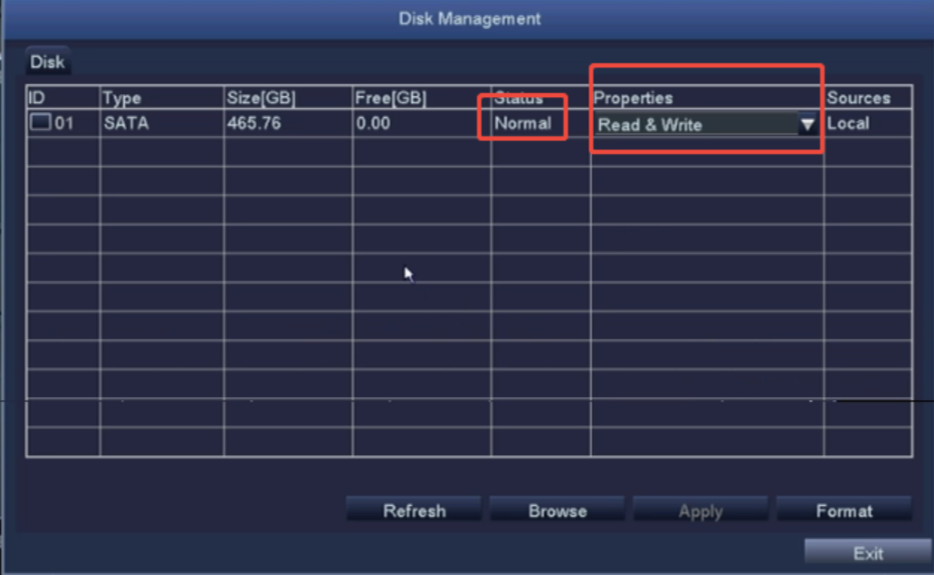This screenshot has height=575, width=934.
Task: Select the Free[GB] column header
Action: [x=390, y=98]
